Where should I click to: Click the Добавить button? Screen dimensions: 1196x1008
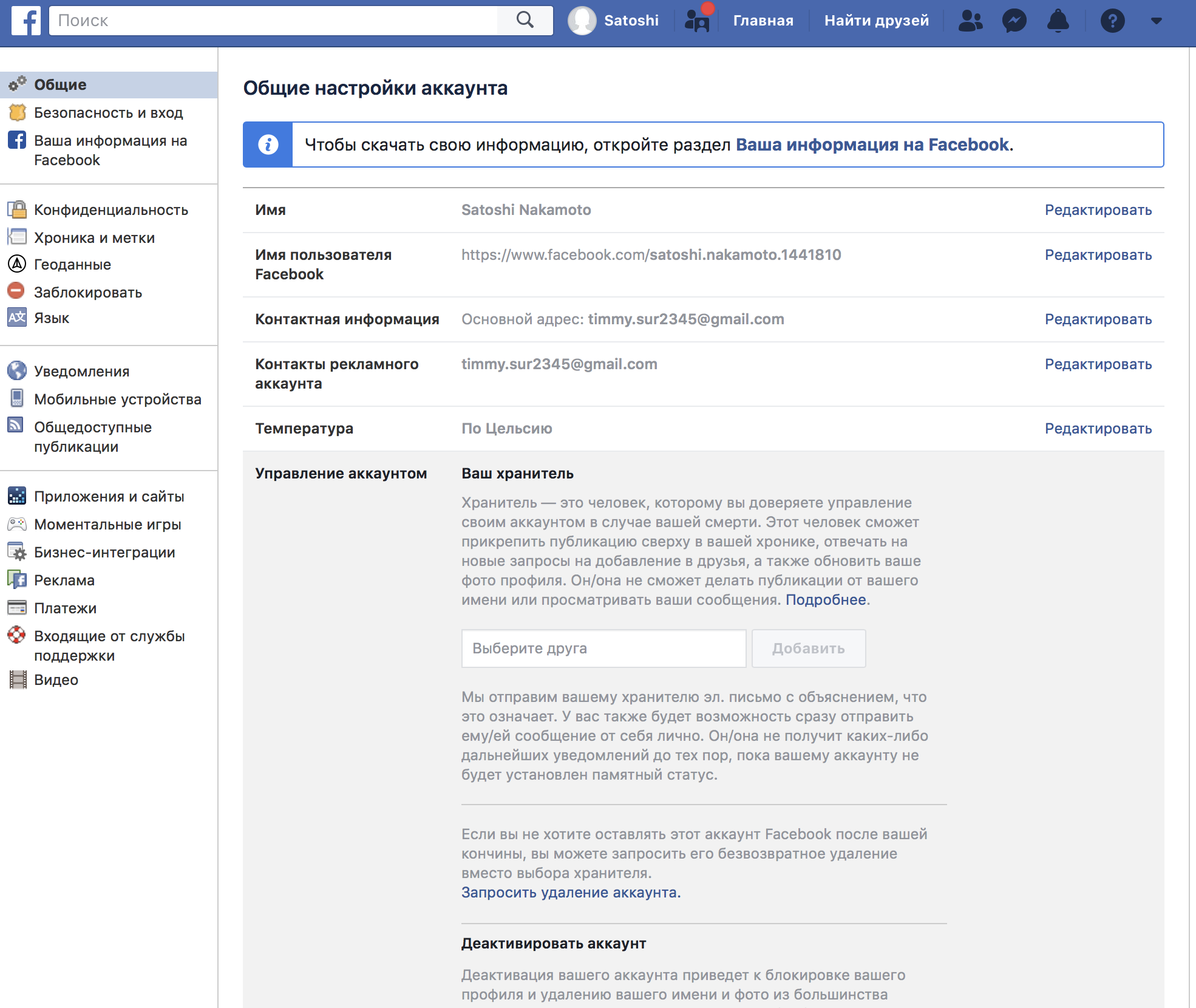(x=808, y=649)
